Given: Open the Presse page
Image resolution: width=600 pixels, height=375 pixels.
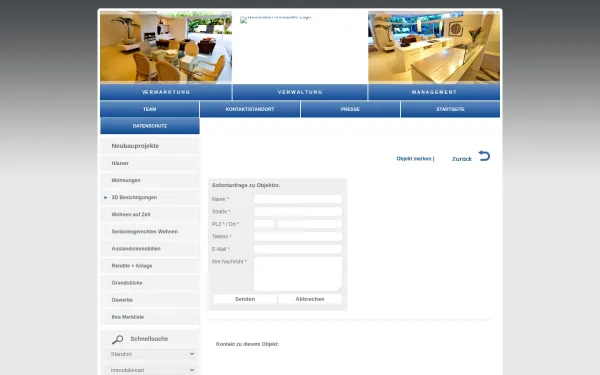Looking at the screenshot, I should pyautogui.click(x=350, y=109).
